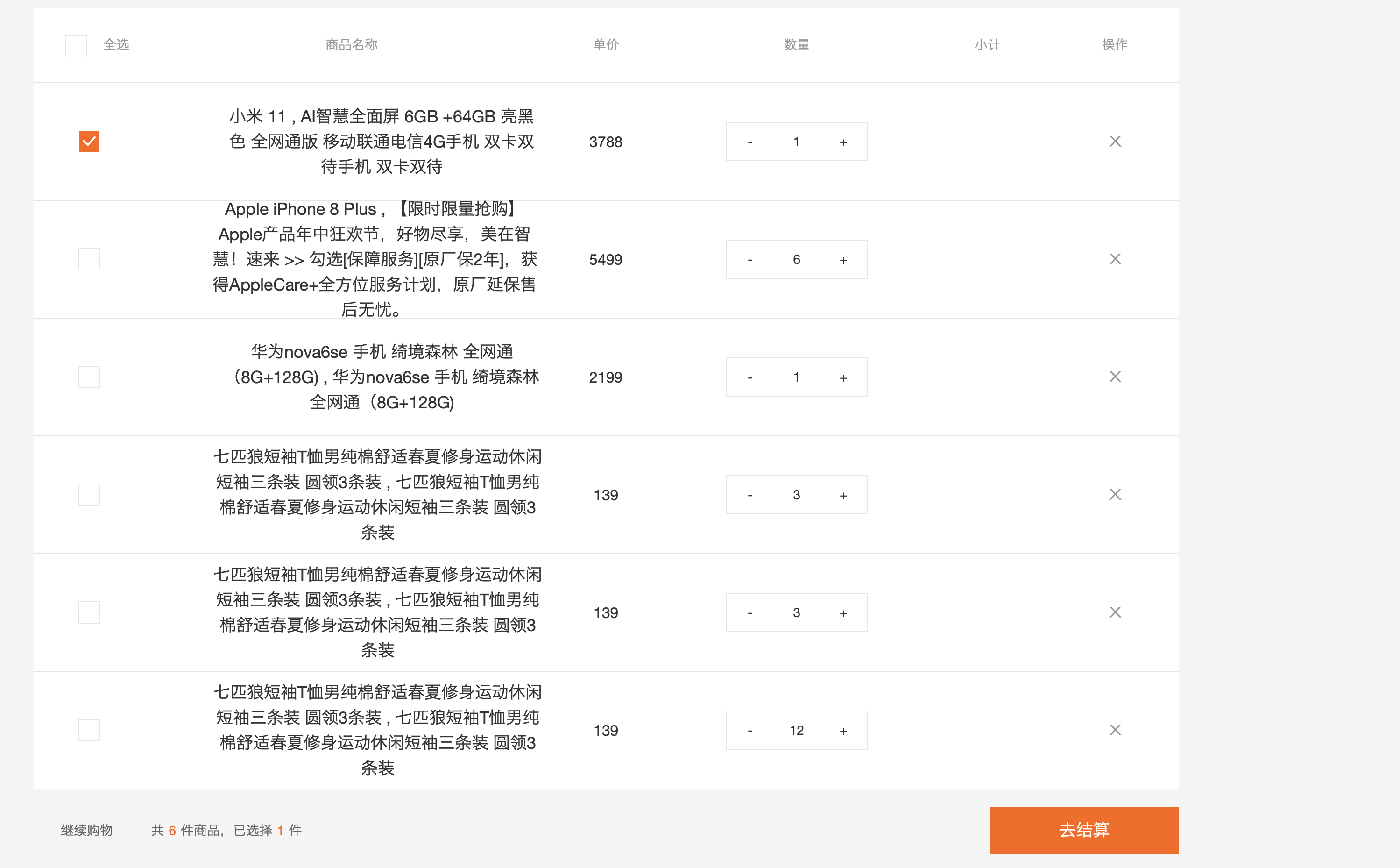Screen dimensions: 1400x868
Task: Increase quantity of 华为nova6se phone
Action: (843, 377)
